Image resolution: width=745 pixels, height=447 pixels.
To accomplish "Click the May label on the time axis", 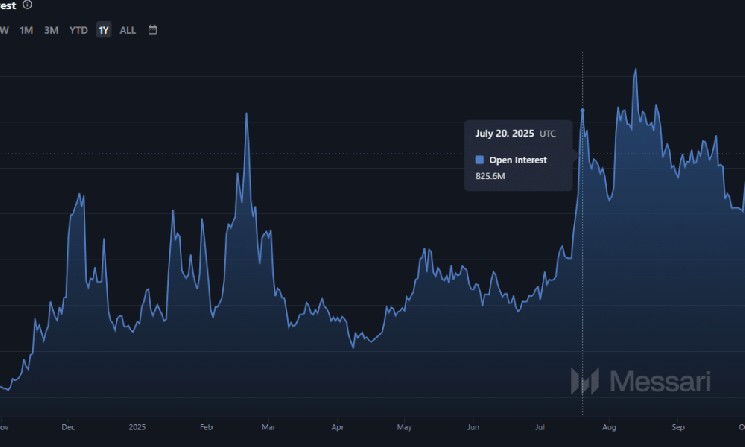I will pos(404,426).
